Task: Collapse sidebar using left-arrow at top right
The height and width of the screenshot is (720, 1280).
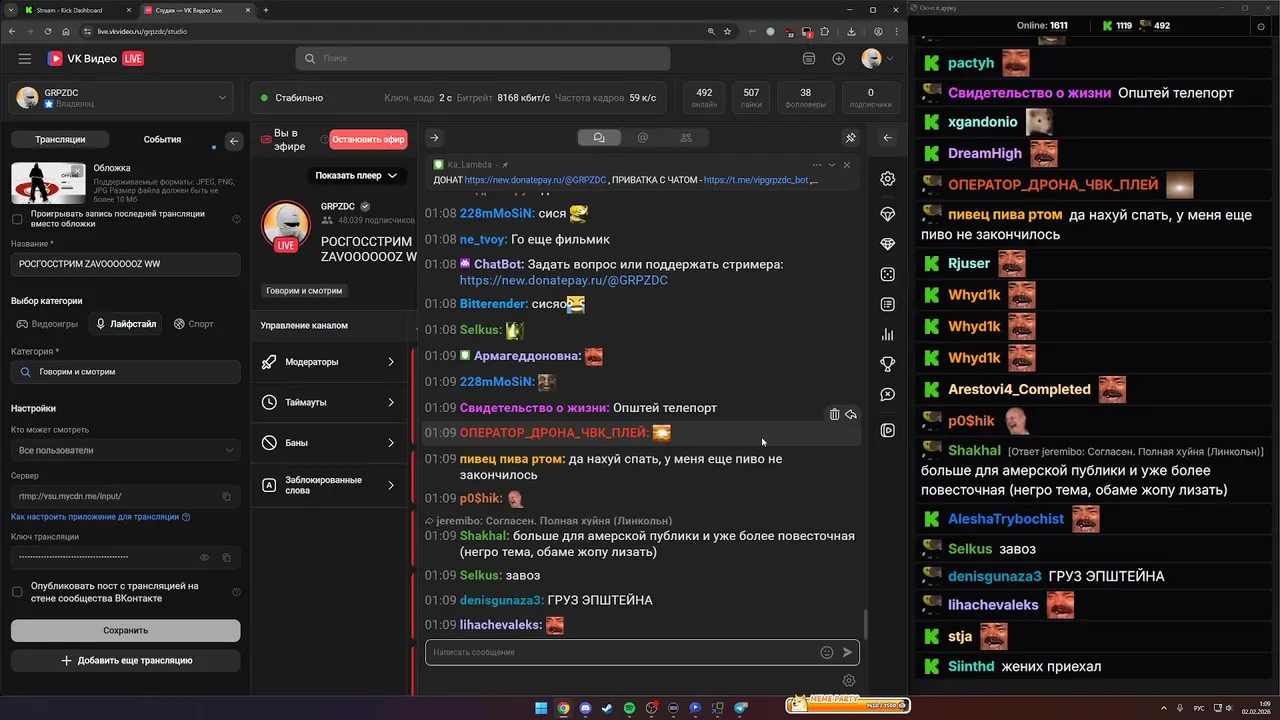Action: 887,138
